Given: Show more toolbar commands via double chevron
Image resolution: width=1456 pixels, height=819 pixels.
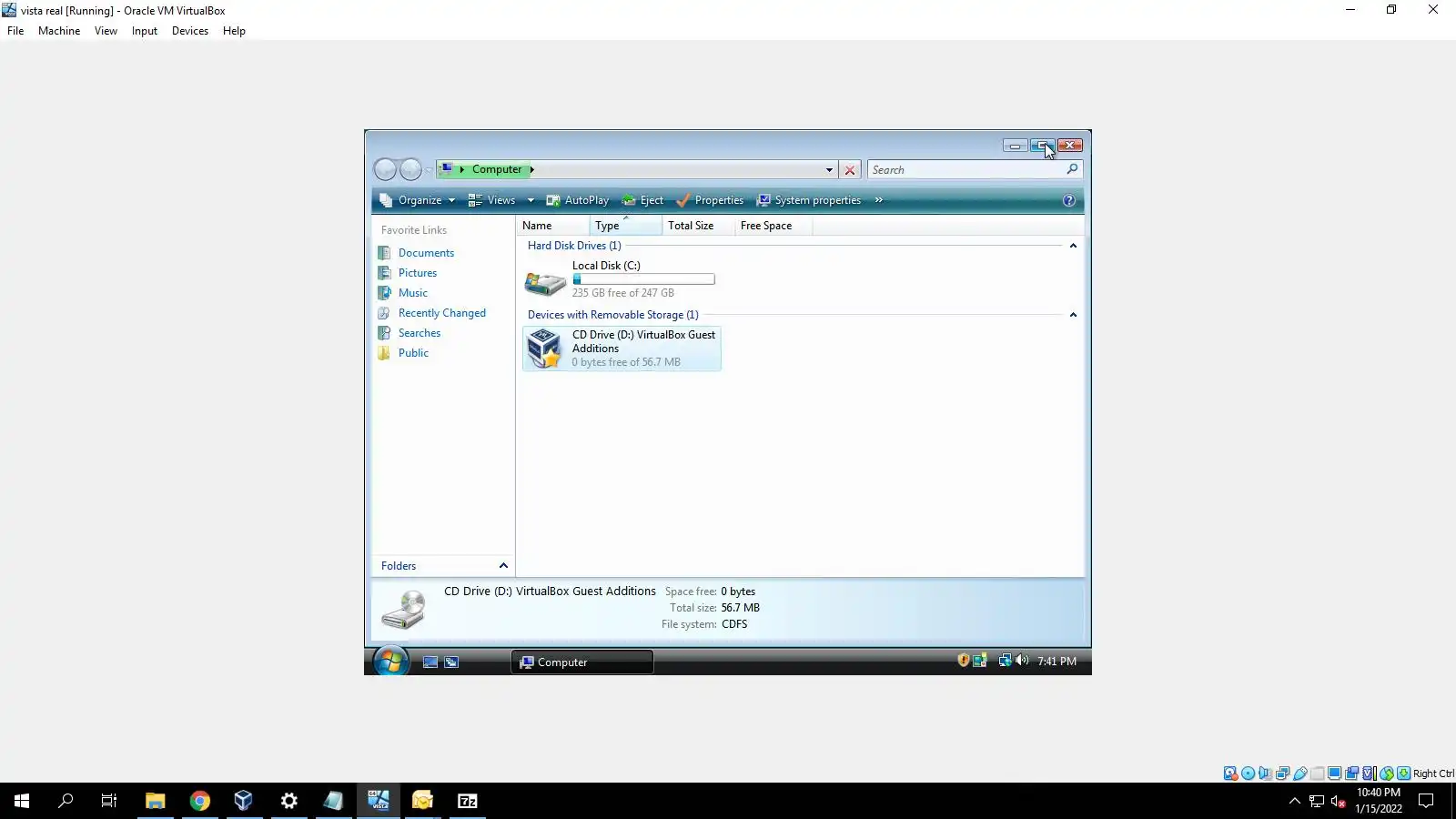Looking at the screenshot, I should 878,200.
